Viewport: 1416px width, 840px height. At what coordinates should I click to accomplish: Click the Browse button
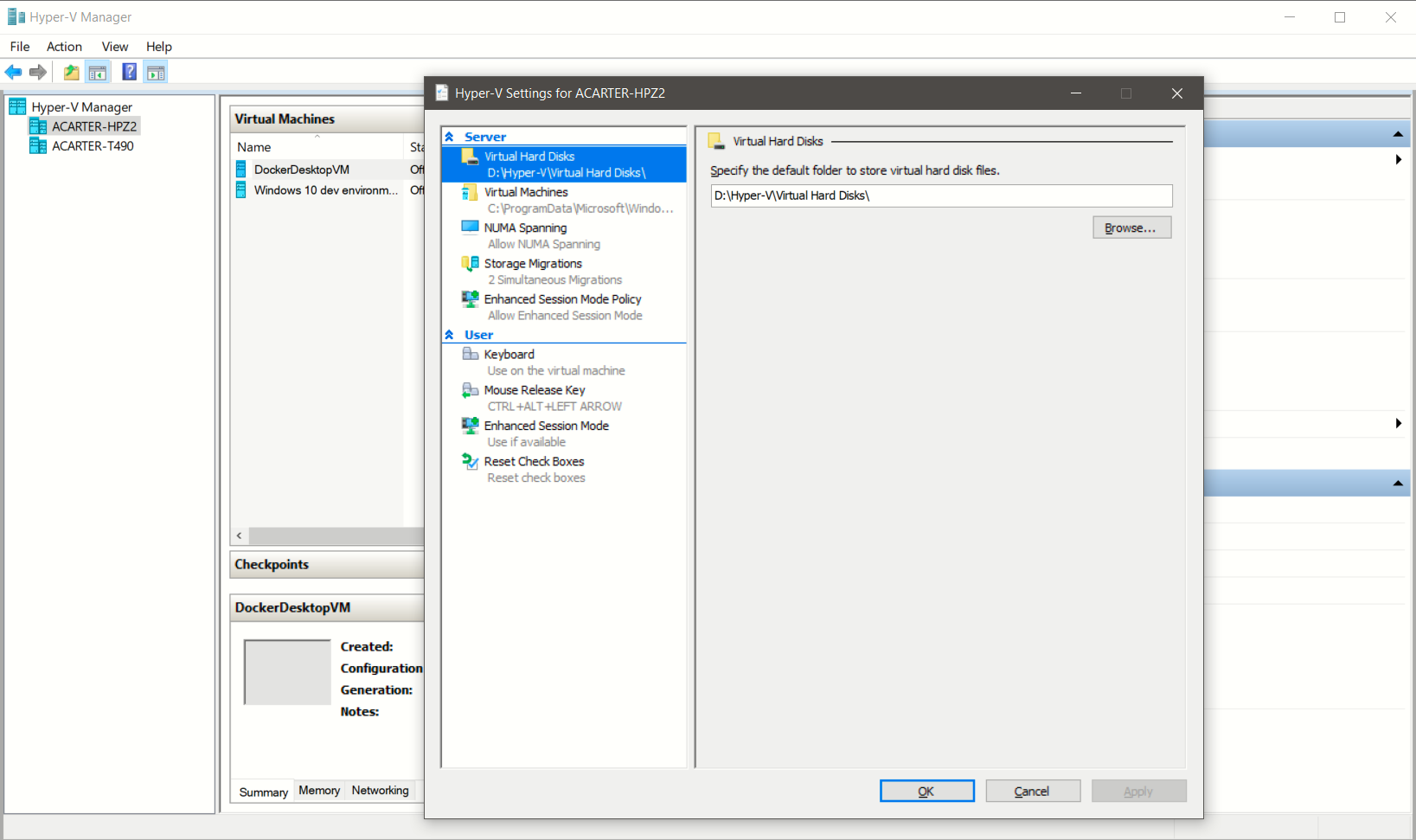1131,227
